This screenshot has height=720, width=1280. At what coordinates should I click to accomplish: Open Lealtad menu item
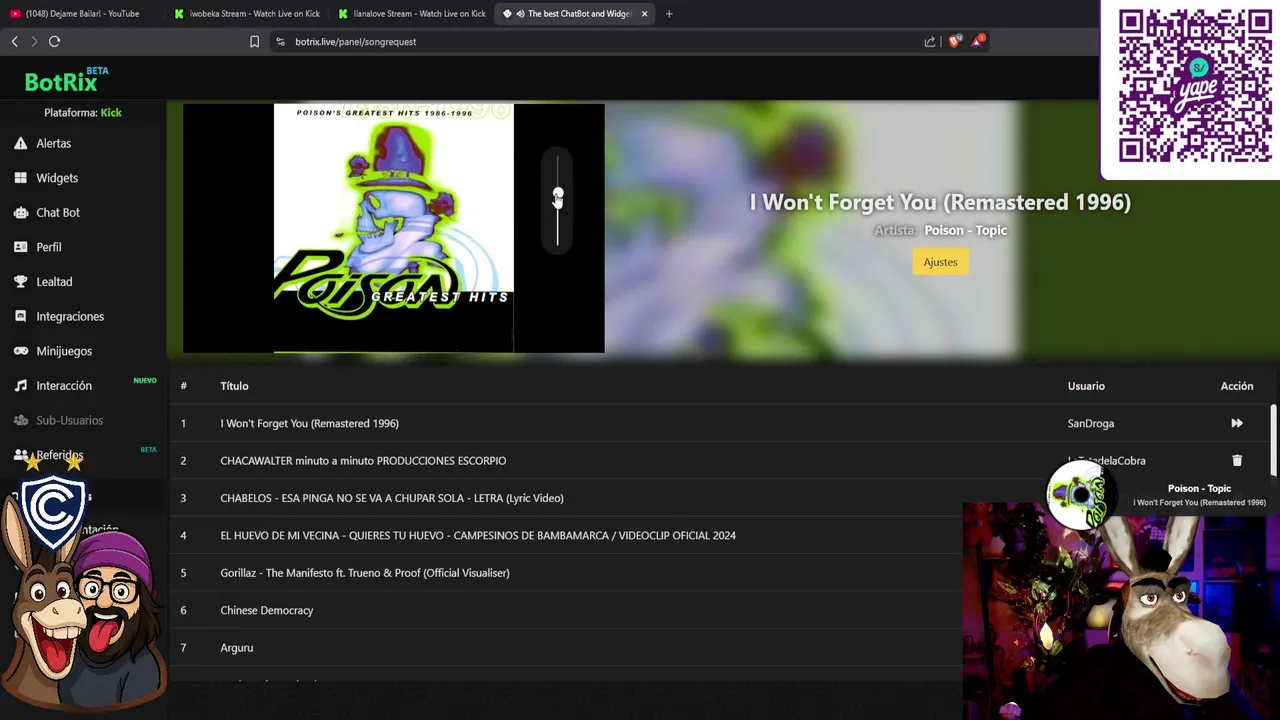[54, 282]
